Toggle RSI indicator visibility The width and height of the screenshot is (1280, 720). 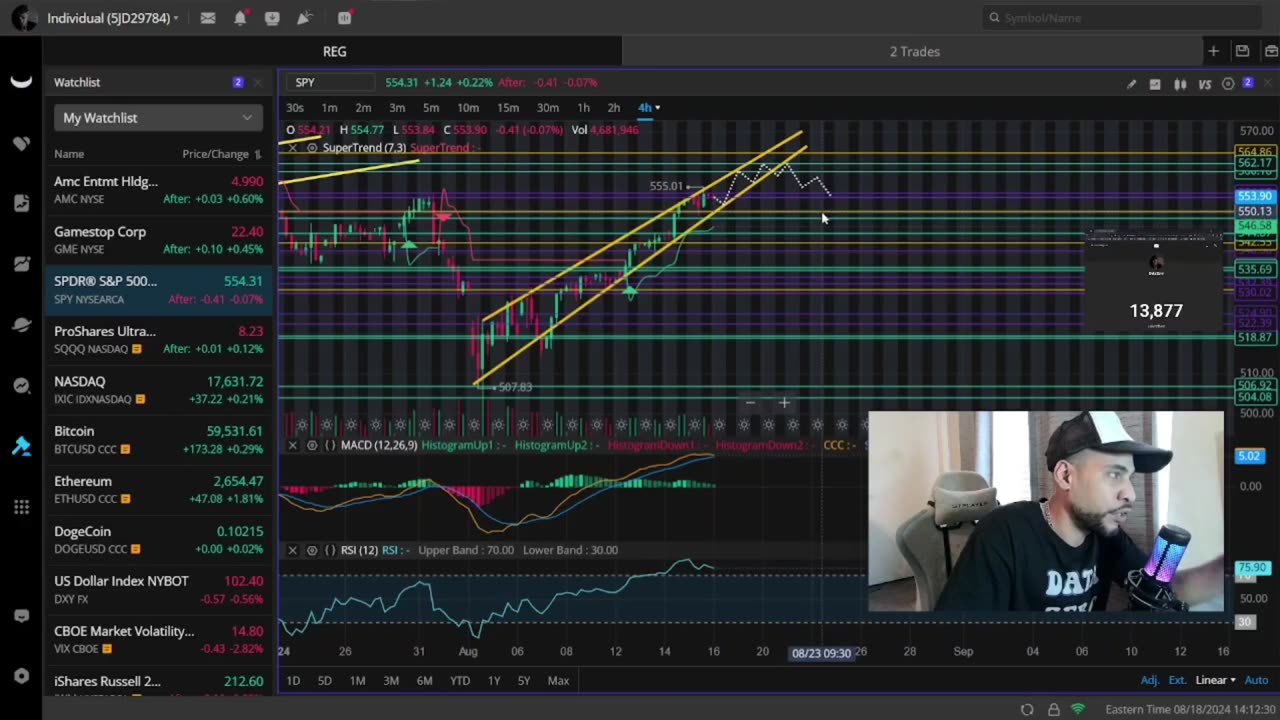(312, 550)
